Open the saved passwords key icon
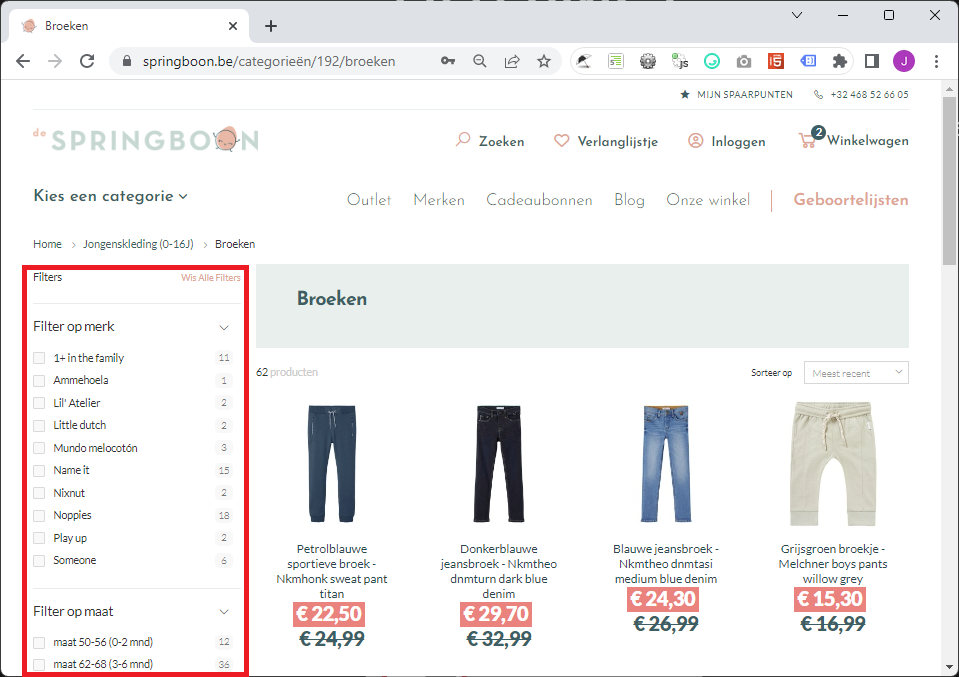The height and width of the screenshot is (677, 959). click(448, 61)
